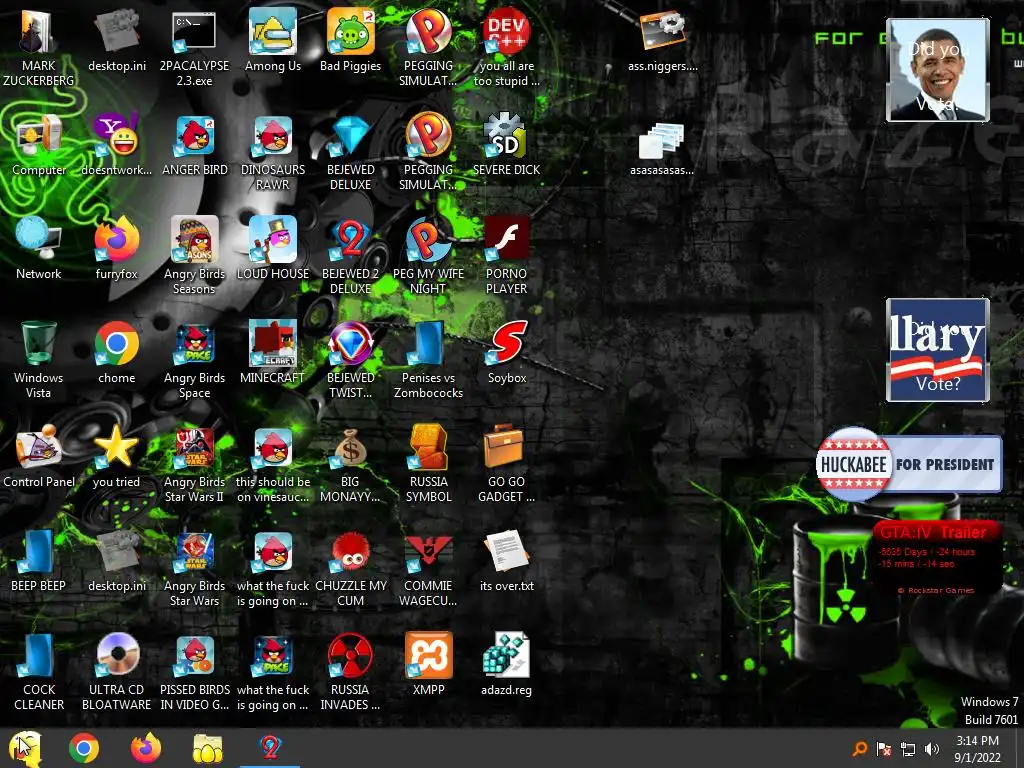This screenshot has width=1024, height=768.
Task: Select the Bad Piggies icon
Action: pyautogui.click(x=351, y=39)
